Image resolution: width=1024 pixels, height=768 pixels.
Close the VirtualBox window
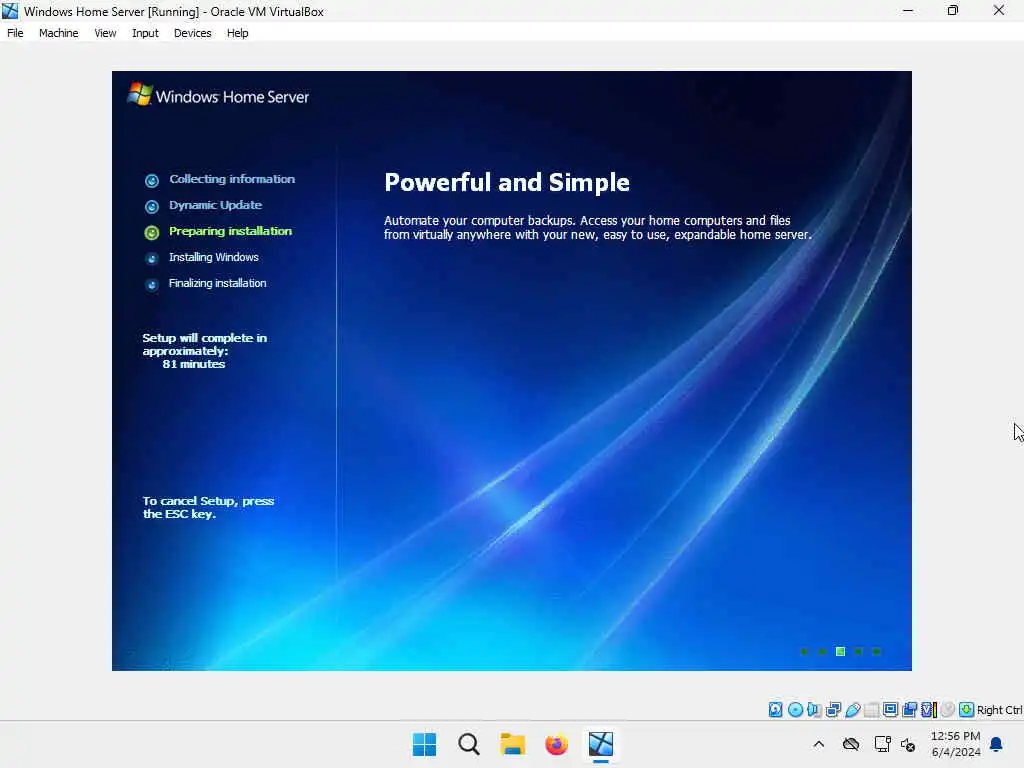coord(999,10)
